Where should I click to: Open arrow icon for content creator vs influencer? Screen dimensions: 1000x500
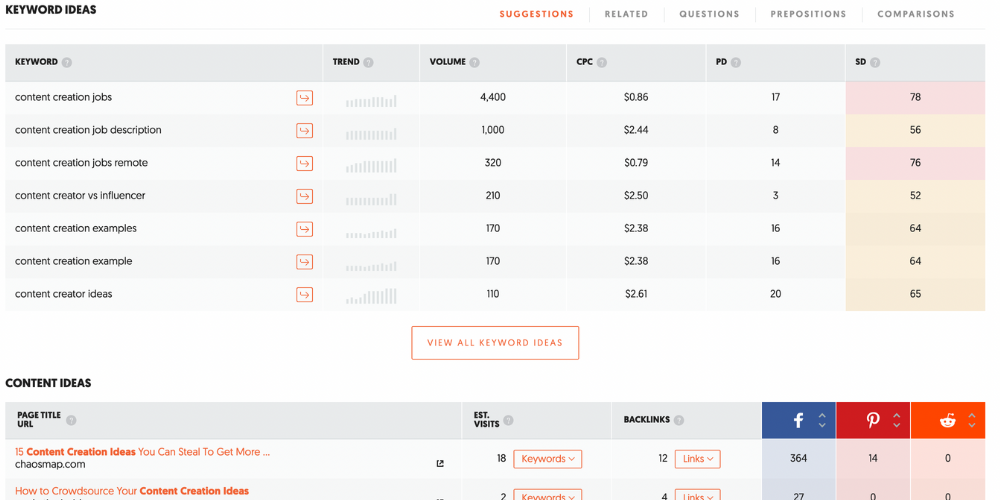[x=305, y=196]
